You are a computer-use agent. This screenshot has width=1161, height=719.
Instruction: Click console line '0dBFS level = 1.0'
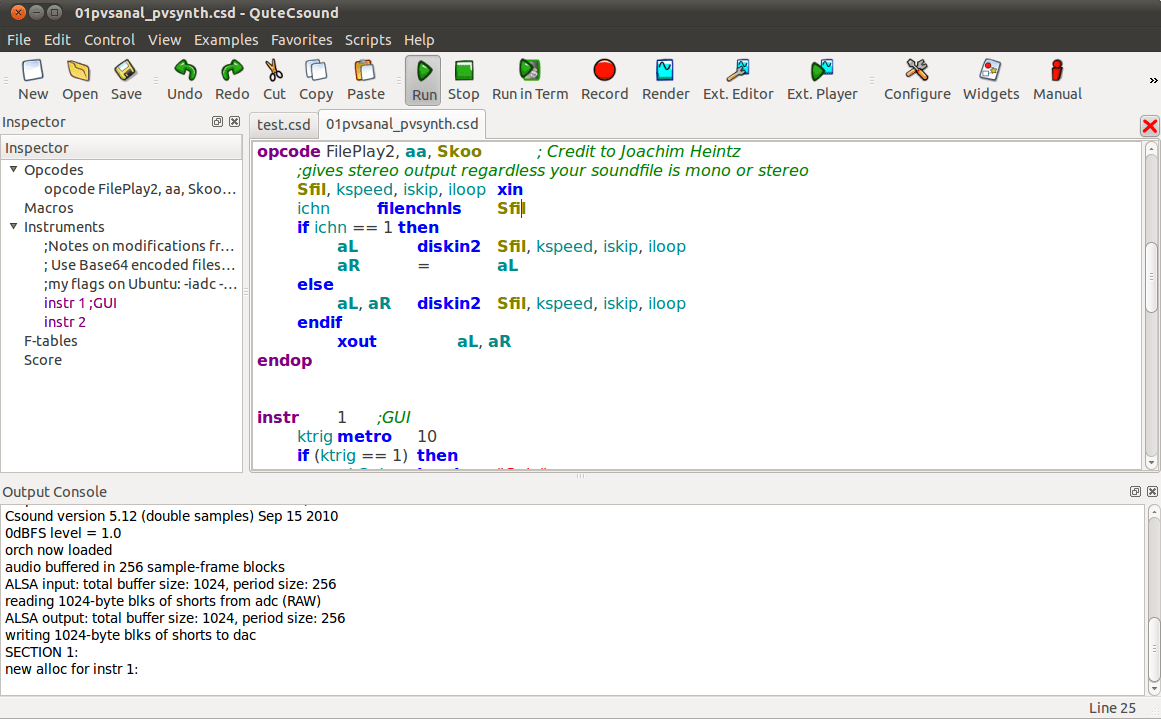point(63,533)
